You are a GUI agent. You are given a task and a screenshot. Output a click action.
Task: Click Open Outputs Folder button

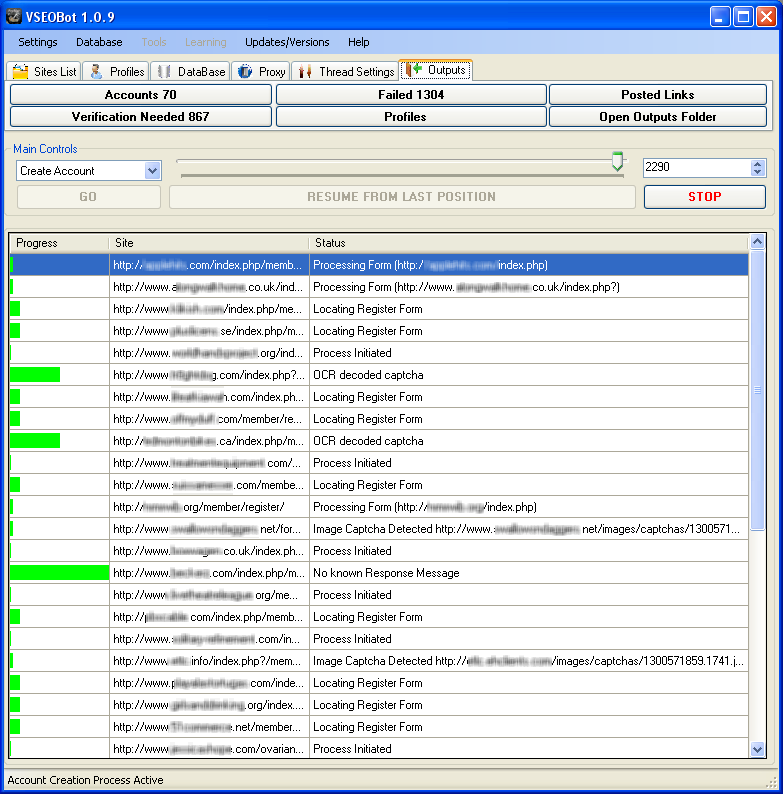coord(658,116)
